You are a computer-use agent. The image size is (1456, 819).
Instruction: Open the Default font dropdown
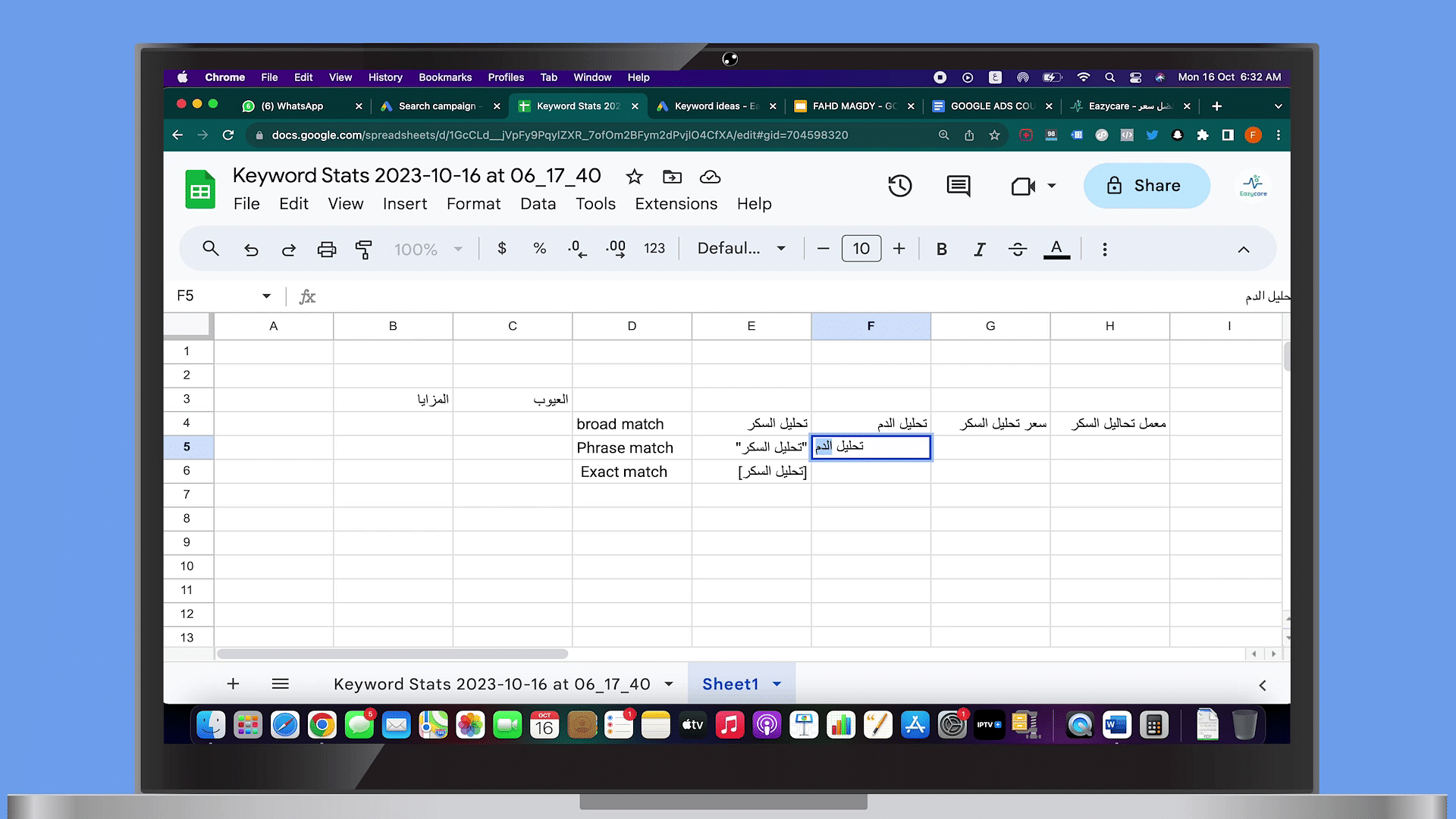(741, 249)
